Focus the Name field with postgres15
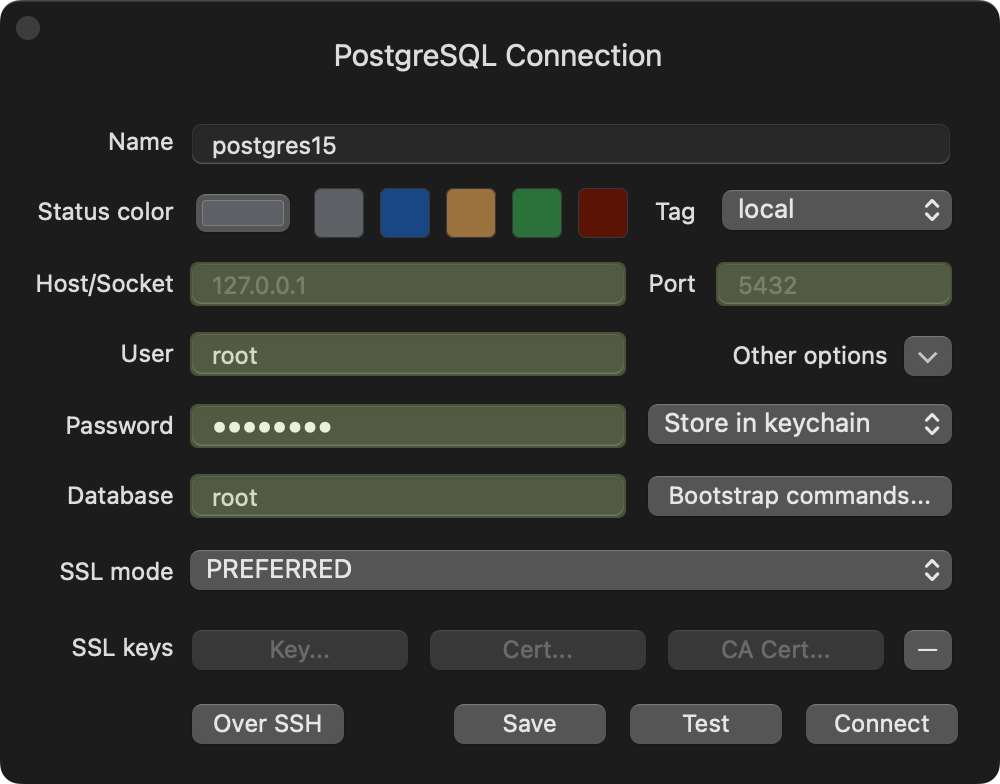The image size is (1000, 784). [x=570, y=145]
